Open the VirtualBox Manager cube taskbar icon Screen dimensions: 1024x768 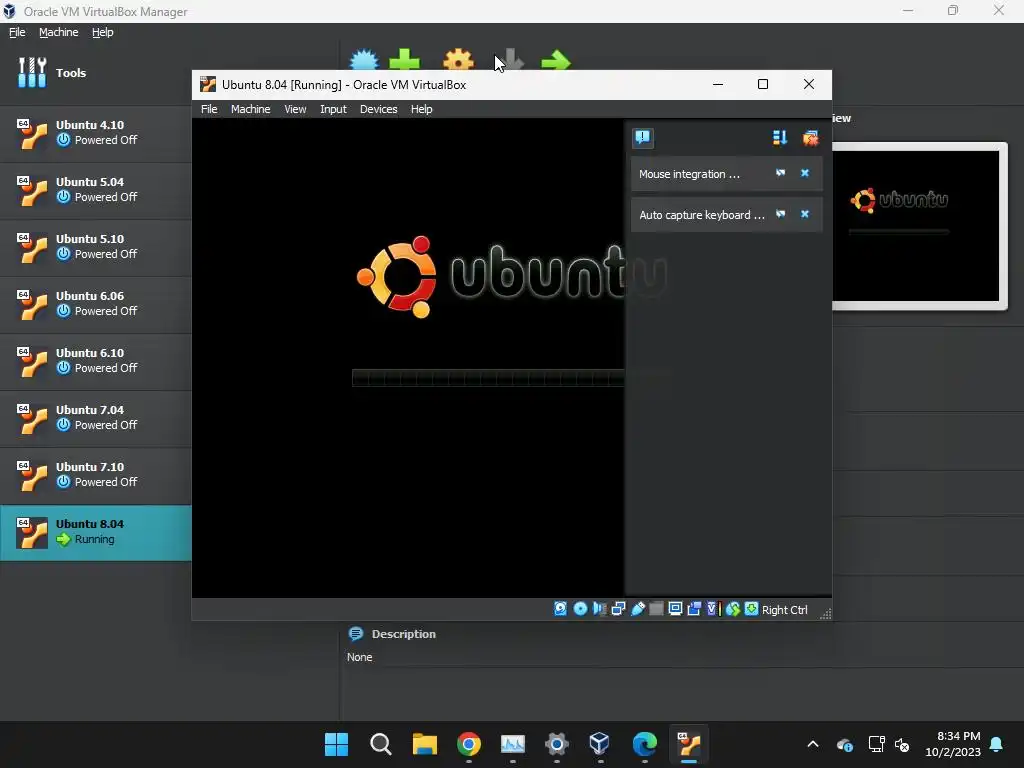click(600, 744)
